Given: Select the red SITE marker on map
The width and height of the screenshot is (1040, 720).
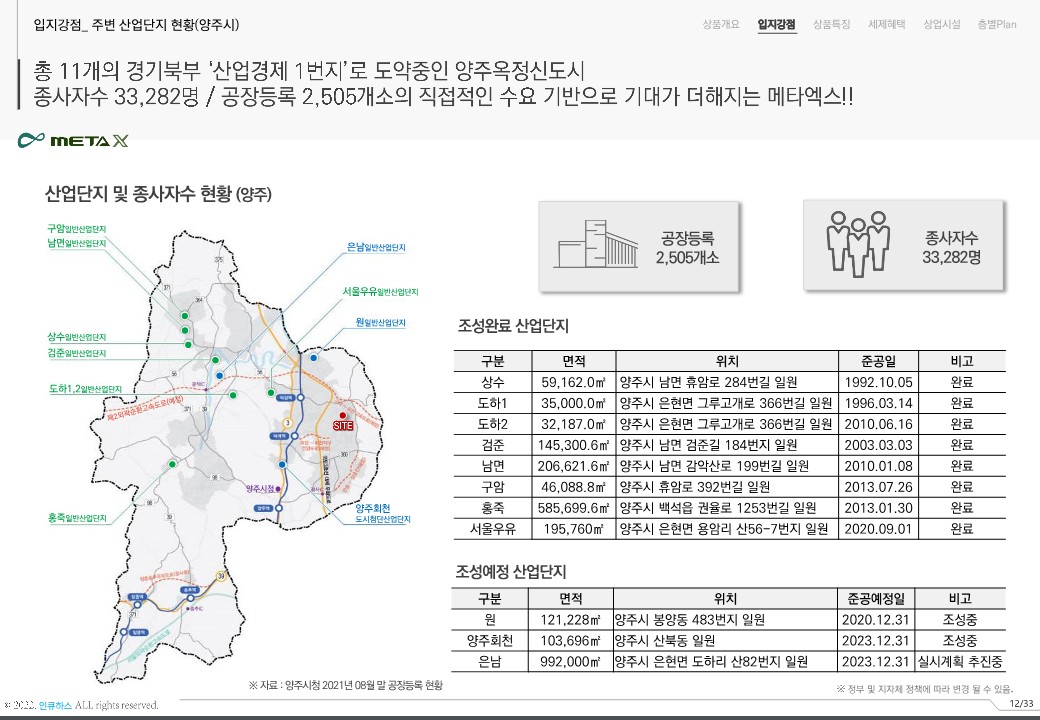Looking at the screenshot, I should (x=343, y=418).
